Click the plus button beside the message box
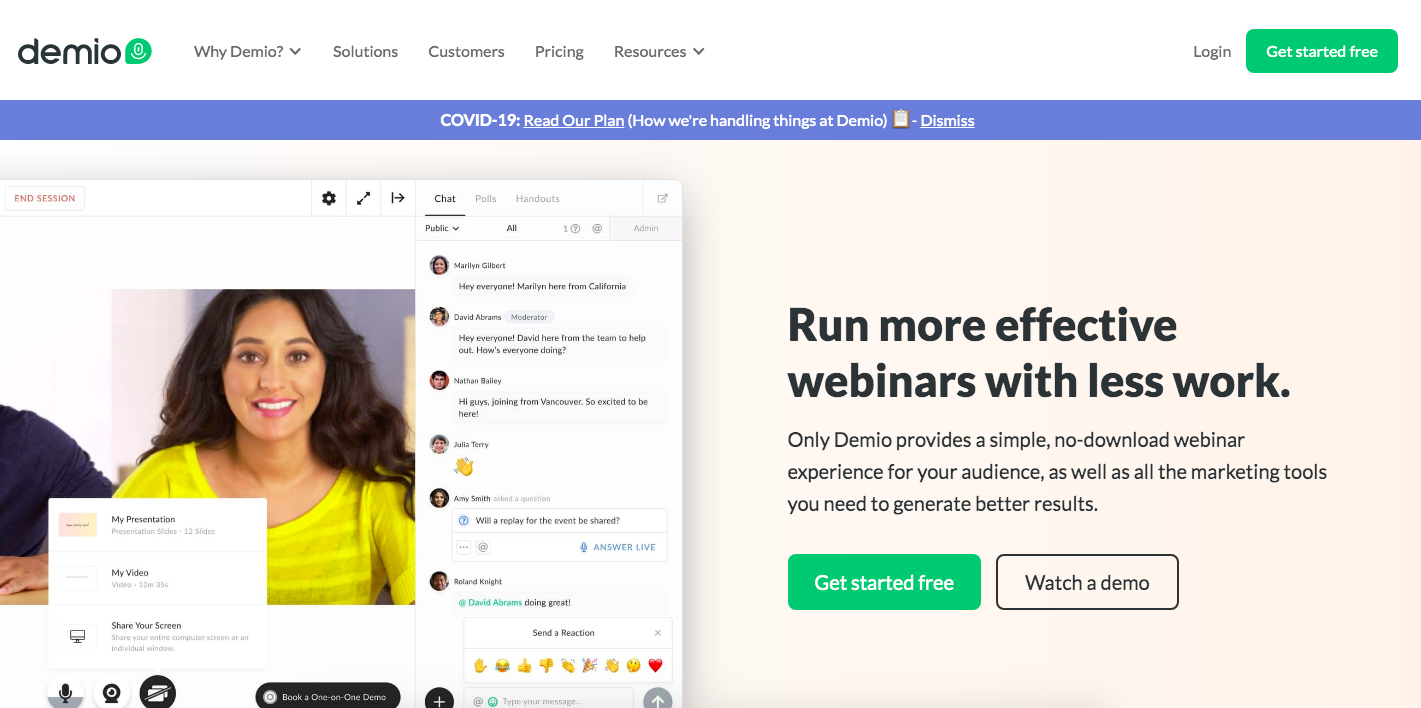This screenshot has height=708, width=1421. tap(439, 700)
